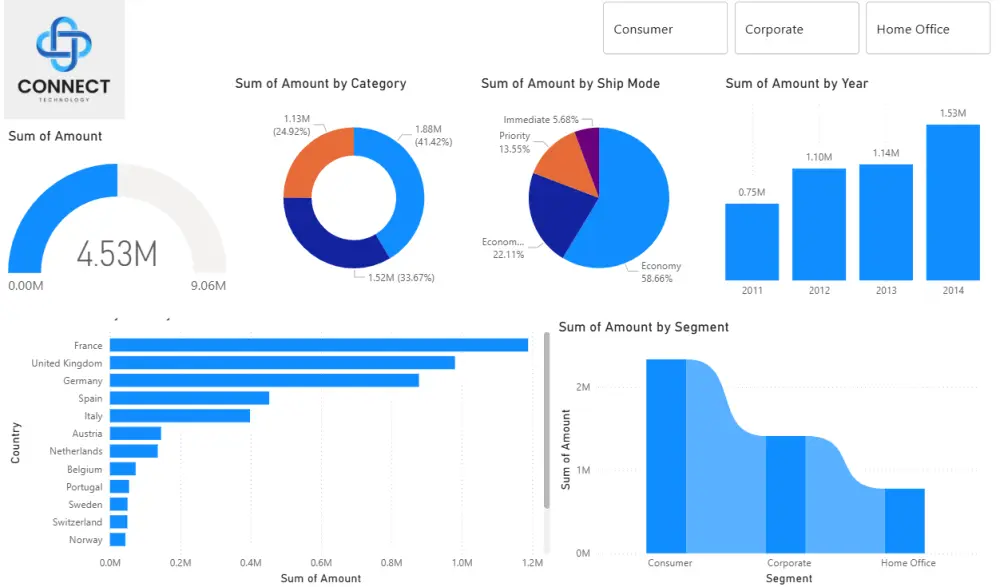Click the 'Sum of Amount by Ship Mode' title

coord(570,84)
